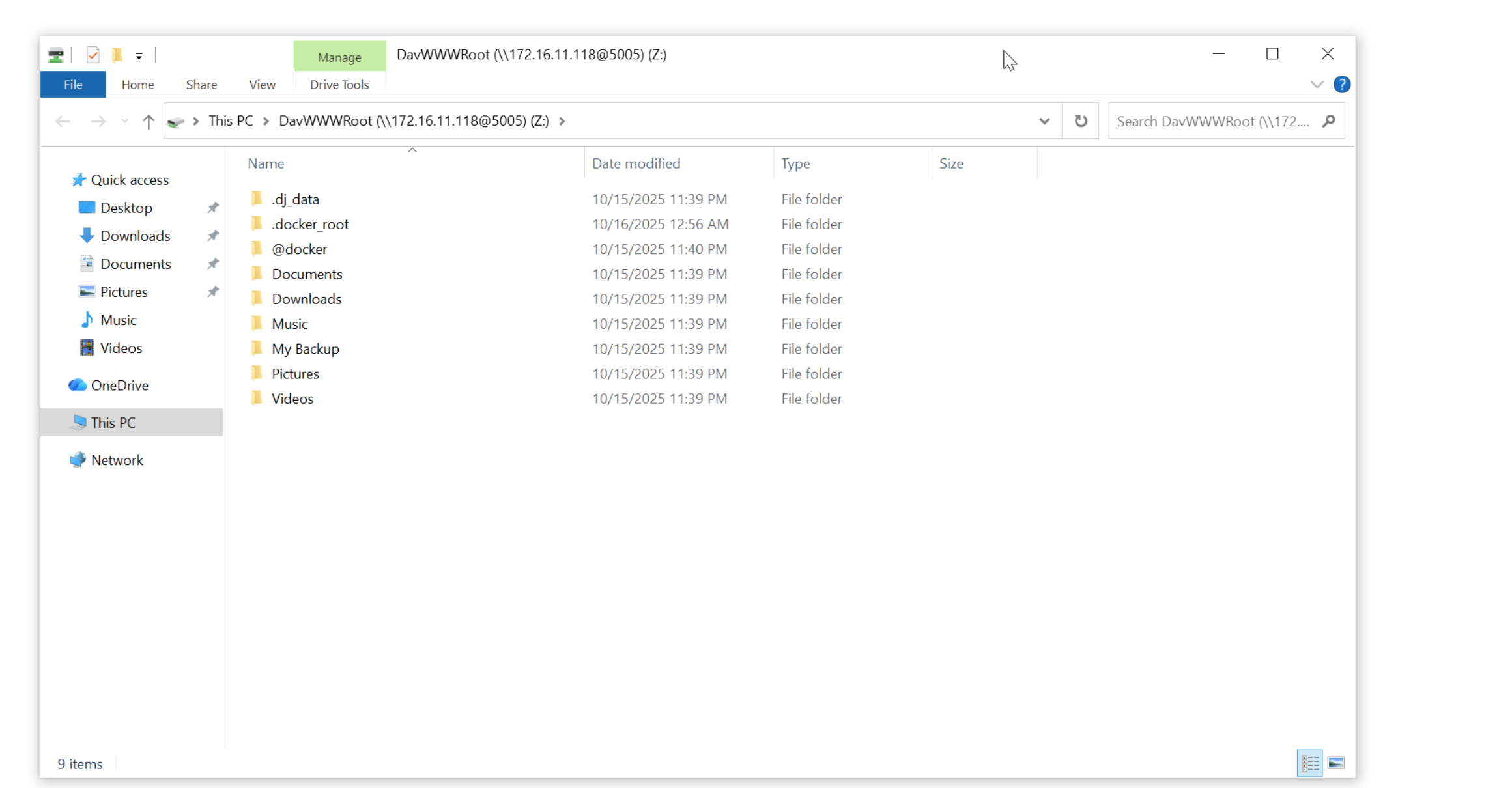Open Recent locations dropdown arrow
1512x788 pixels.
click(124, 121)
